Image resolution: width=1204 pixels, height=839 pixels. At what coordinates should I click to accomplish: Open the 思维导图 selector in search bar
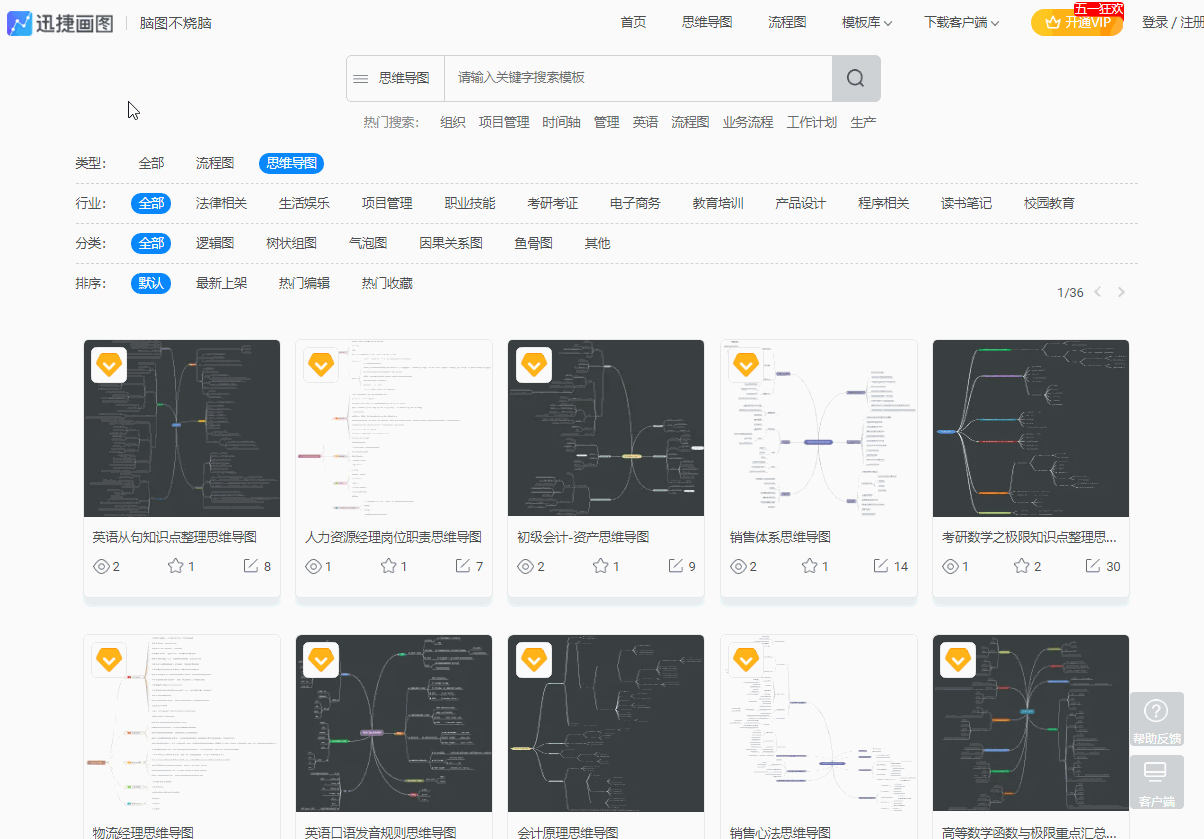pos(403,77)
